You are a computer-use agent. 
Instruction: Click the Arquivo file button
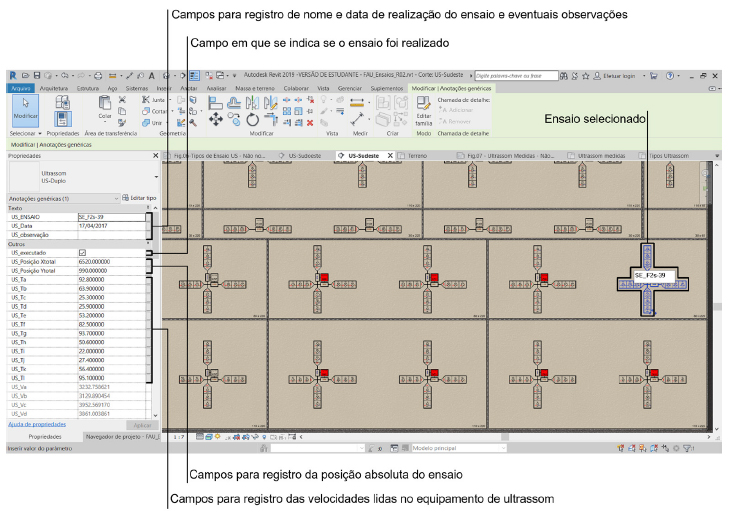(x=20, y=89)
